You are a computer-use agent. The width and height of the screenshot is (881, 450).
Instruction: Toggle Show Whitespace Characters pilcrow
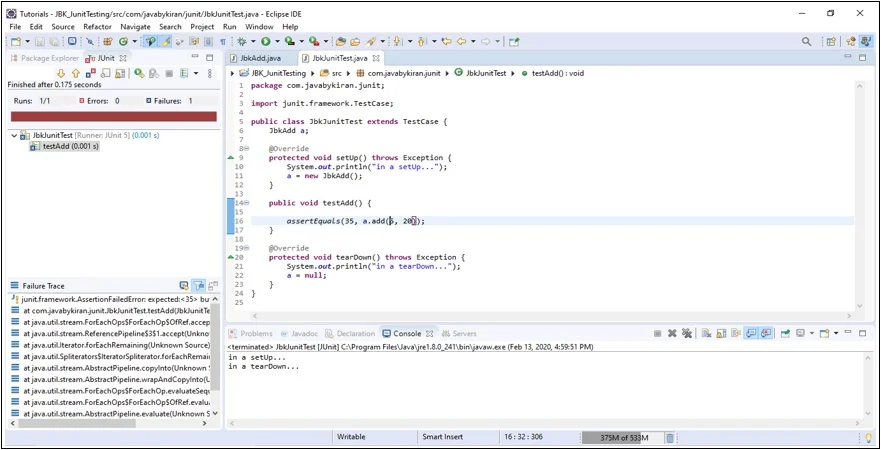[x=223, y=42]
